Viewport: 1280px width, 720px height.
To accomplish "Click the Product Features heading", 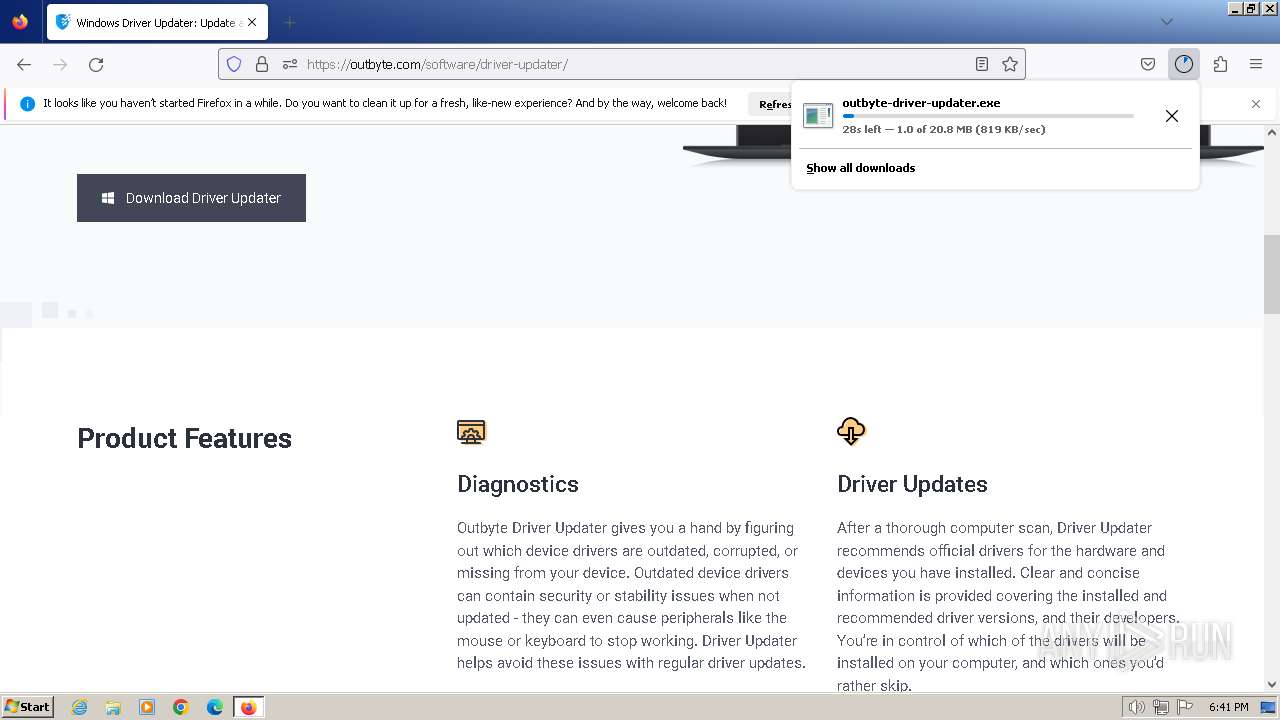I will coord(184,438).
